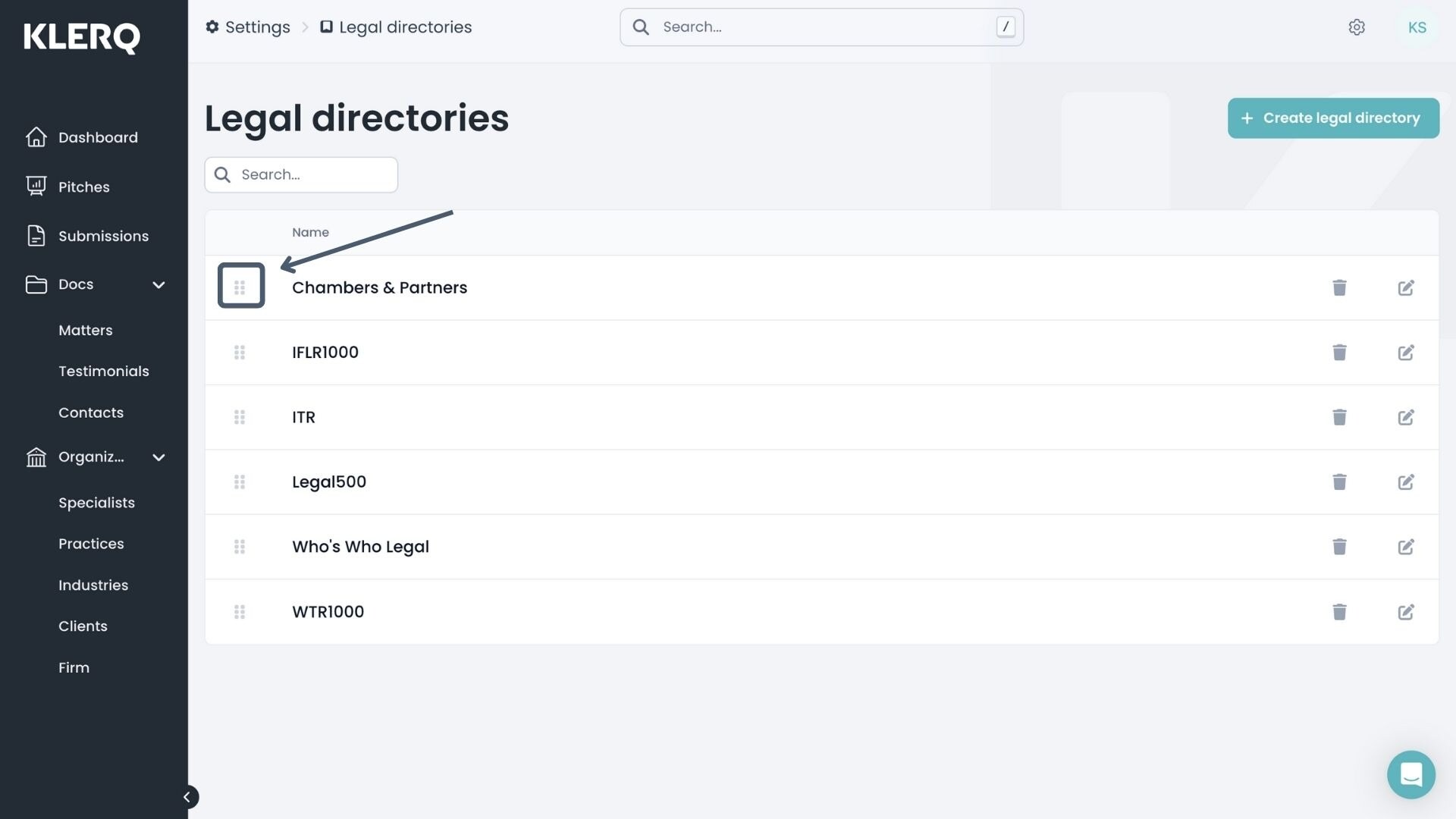The width and height of the screenshot is (1456, 819).
Task: Edit the Chambers & Partners directory
Action: pyautogui.click(x=1406, y=287)
